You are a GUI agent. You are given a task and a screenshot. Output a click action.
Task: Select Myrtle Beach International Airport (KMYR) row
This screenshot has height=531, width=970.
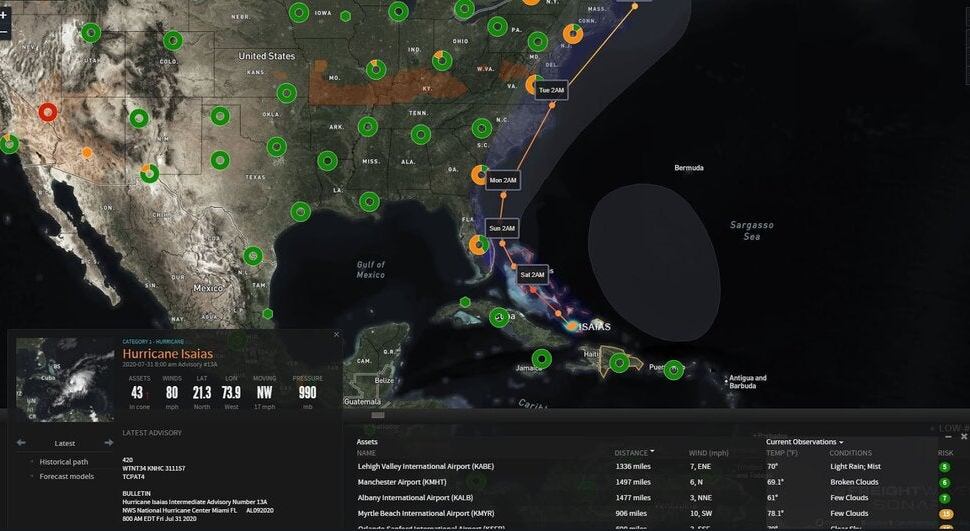[x=656, y=513]
